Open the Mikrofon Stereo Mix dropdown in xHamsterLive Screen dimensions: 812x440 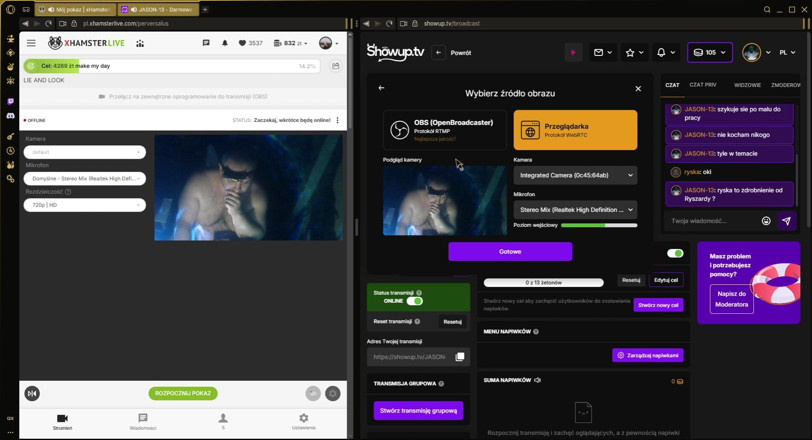[84, 179]
